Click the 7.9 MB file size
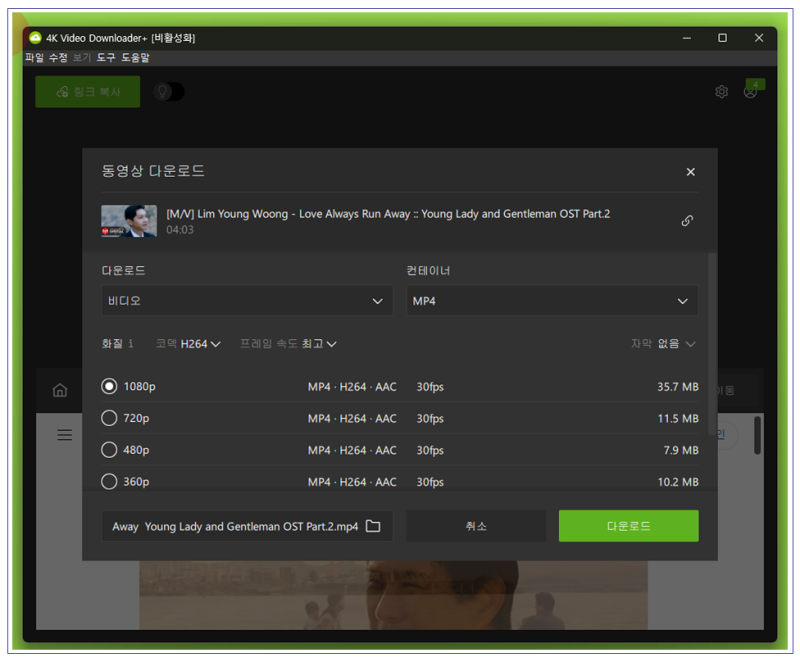The width and height of the screenshot is (800, 662). click(681, 450)
